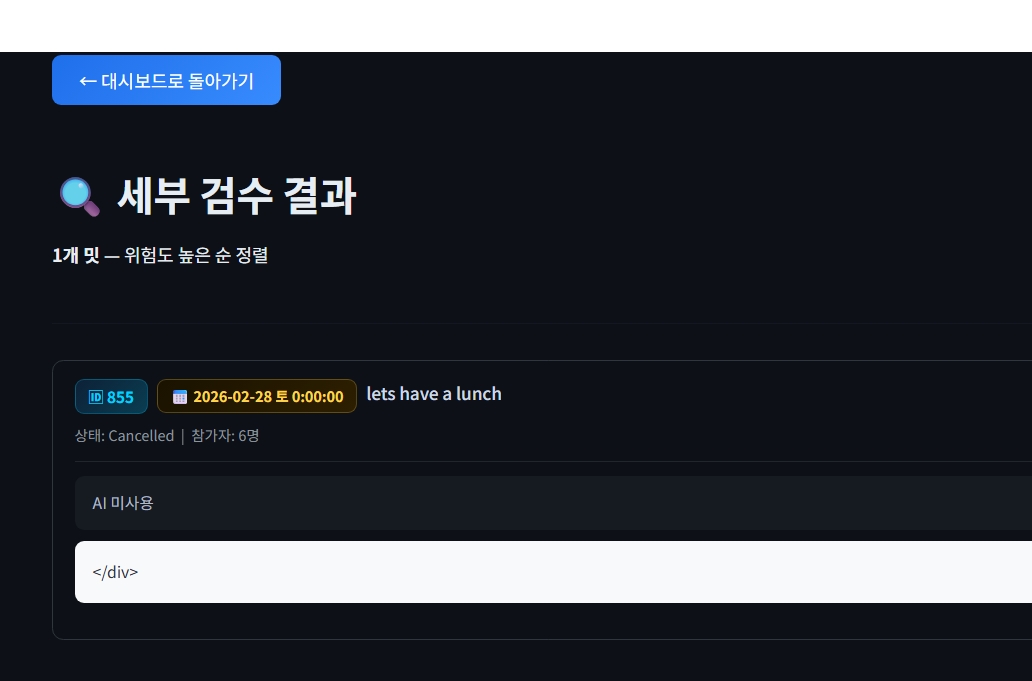Click the 'lets have a lunch' title
This screenshot has width=1032, height=681.
(x=434, y=393)
